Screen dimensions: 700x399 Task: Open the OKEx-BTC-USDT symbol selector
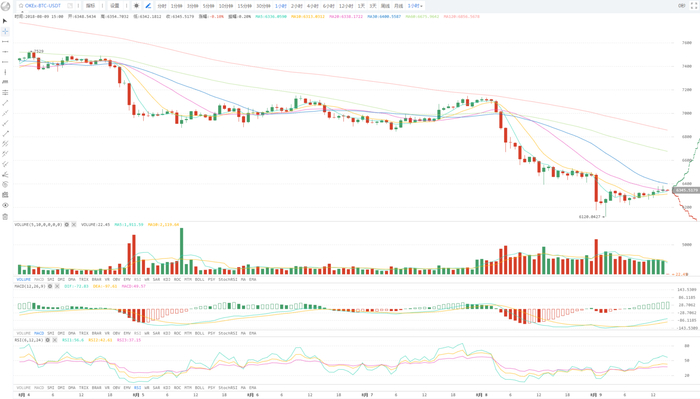pyautogui.click(x=43, y=6)
